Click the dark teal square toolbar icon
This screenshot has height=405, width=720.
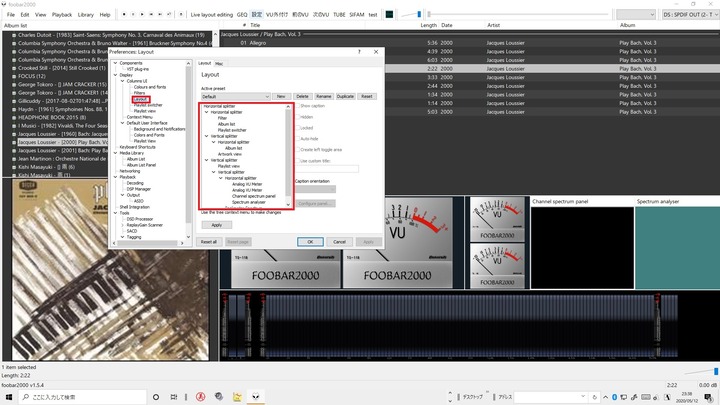389,15
